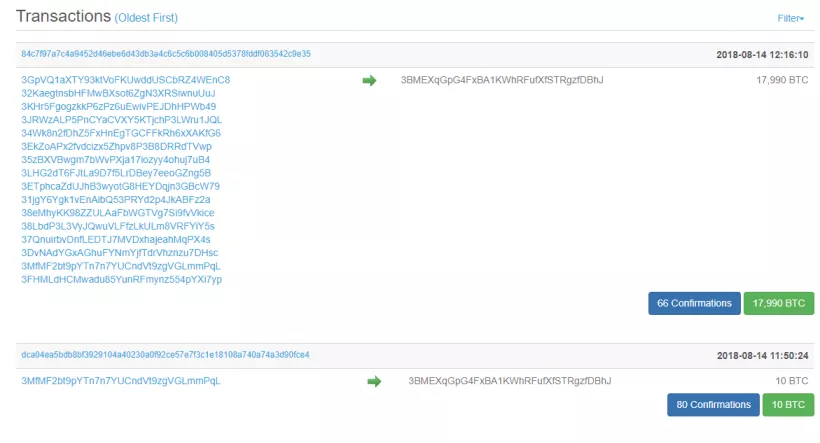
Task: Open input address starting with 37Qnuirbv
Action: (x=115, y=240)
